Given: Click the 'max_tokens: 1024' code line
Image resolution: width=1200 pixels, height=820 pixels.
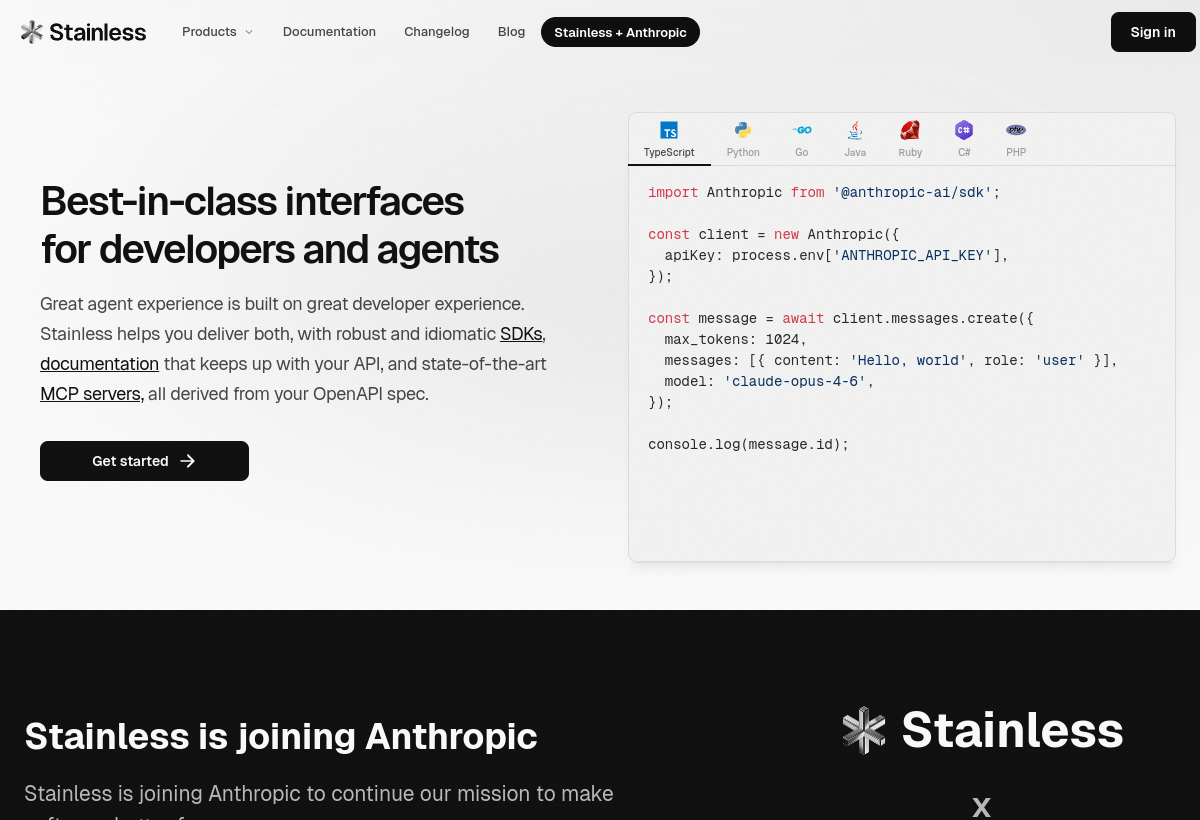Looking at the screenshot, I should 735,339.
